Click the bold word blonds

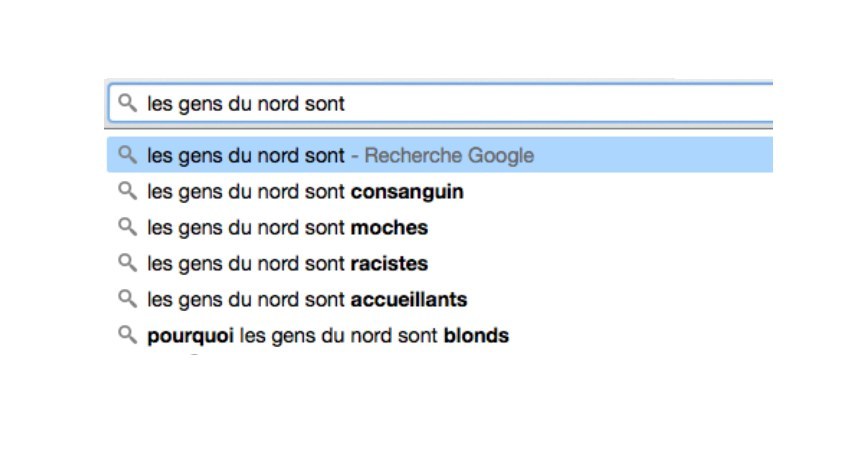click(x=476, y=336)
